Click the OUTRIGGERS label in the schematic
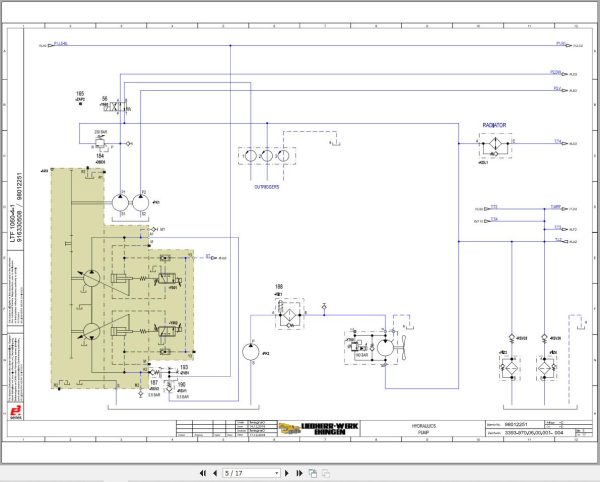The image size is (600, 482). (267, 187)
